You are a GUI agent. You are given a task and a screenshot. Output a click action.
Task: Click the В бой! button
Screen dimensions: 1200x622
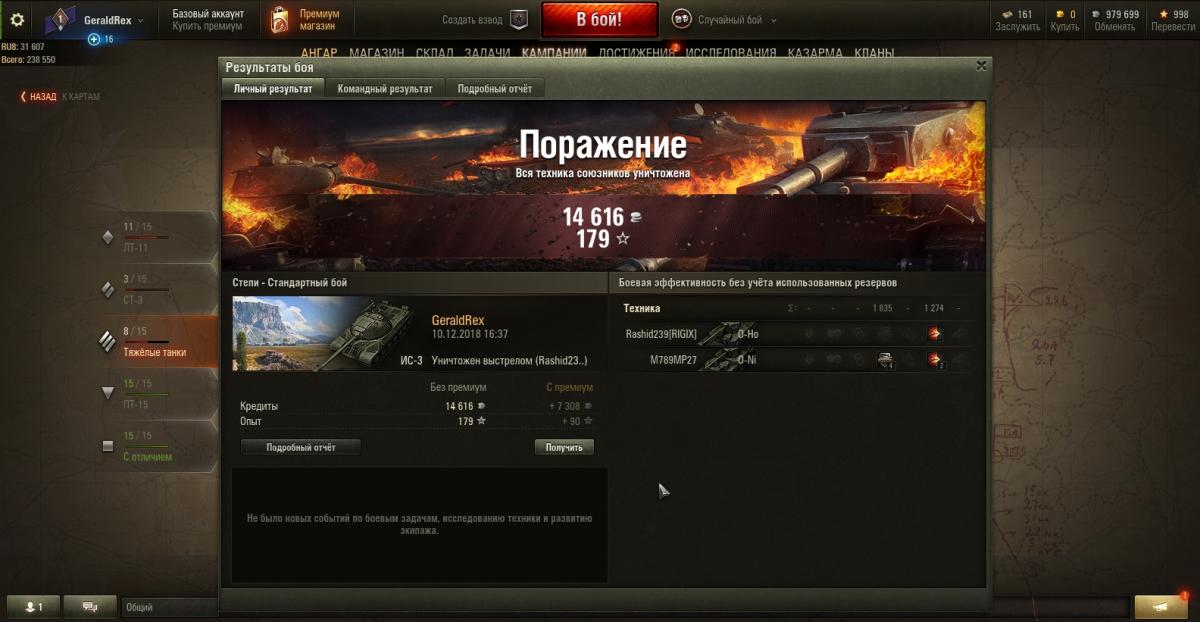599,19
